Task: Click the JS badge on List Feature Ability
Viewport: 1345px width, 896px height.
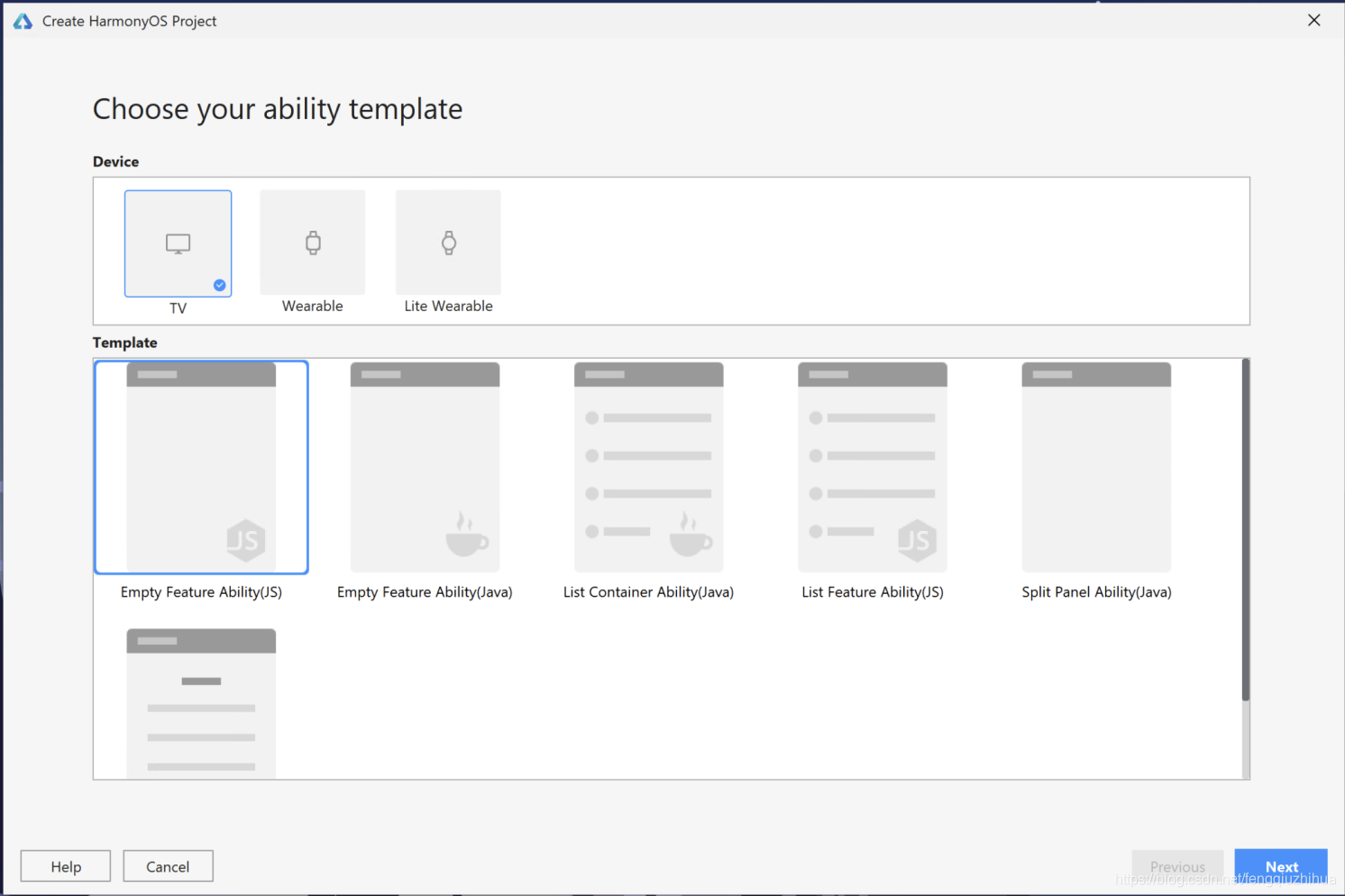Action: point(917,540)
